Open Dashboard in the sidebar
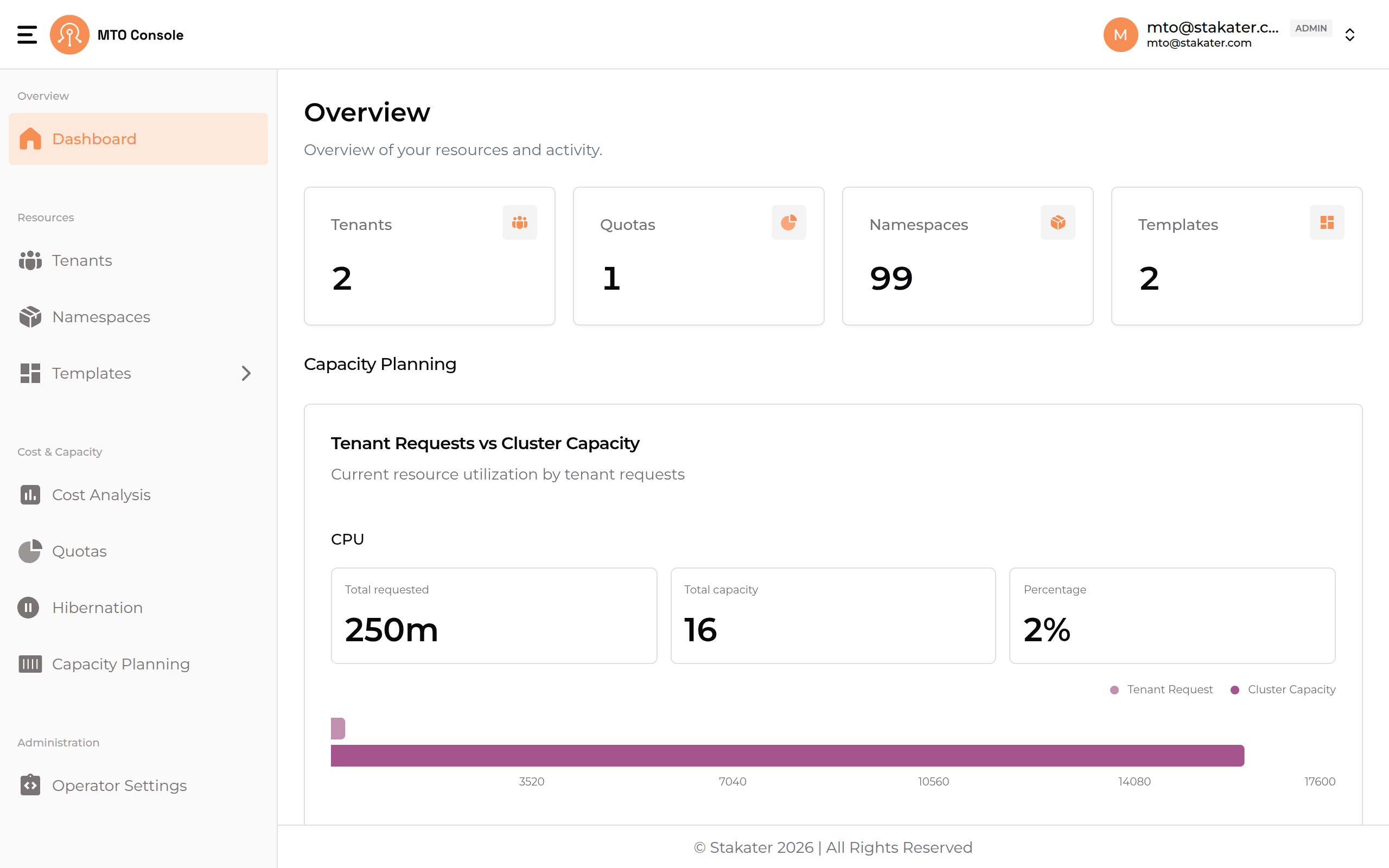The image size is (1389, 868). [x=138, y=139]
